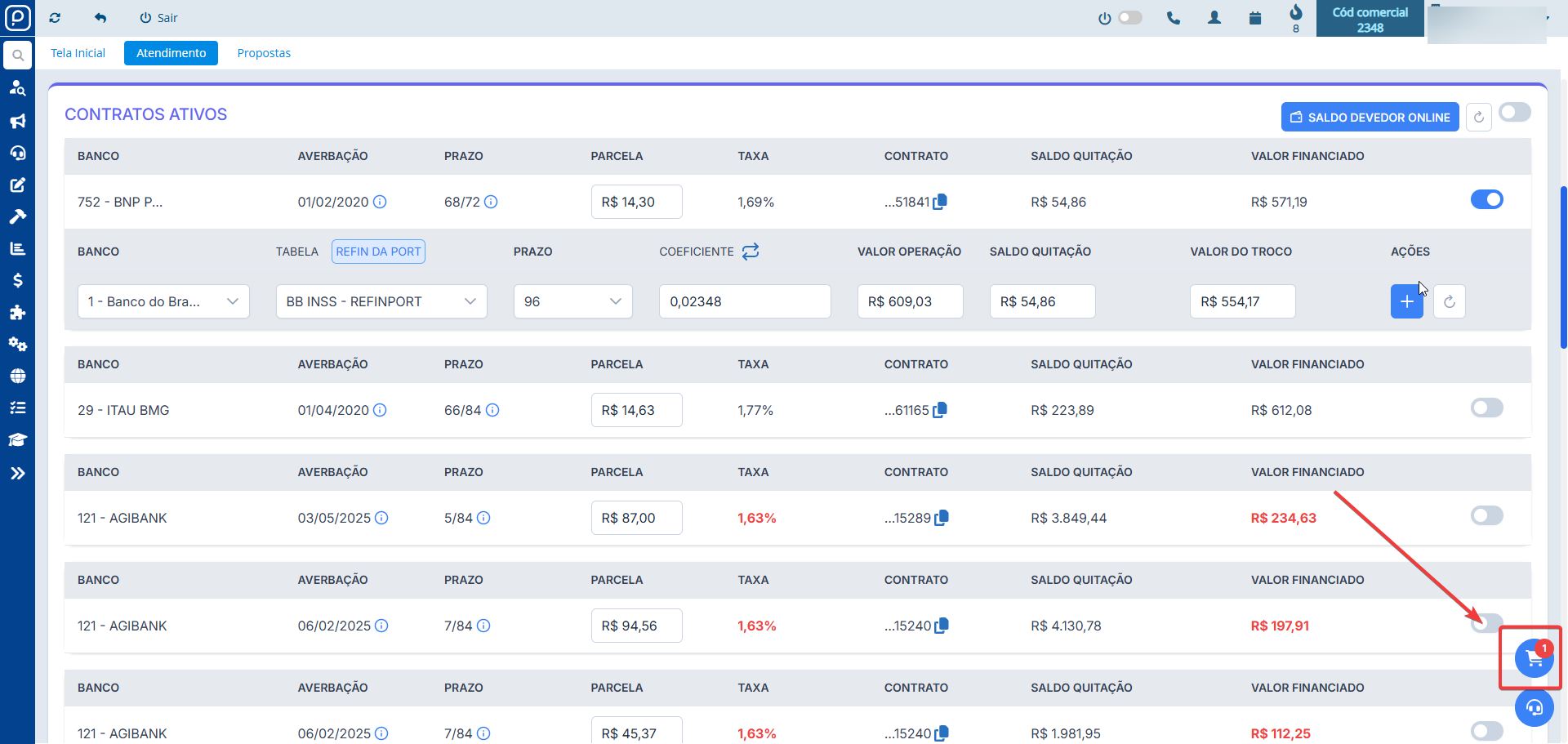
Task: Open the prazo 96 dropdown
Action: pos(572,301)
